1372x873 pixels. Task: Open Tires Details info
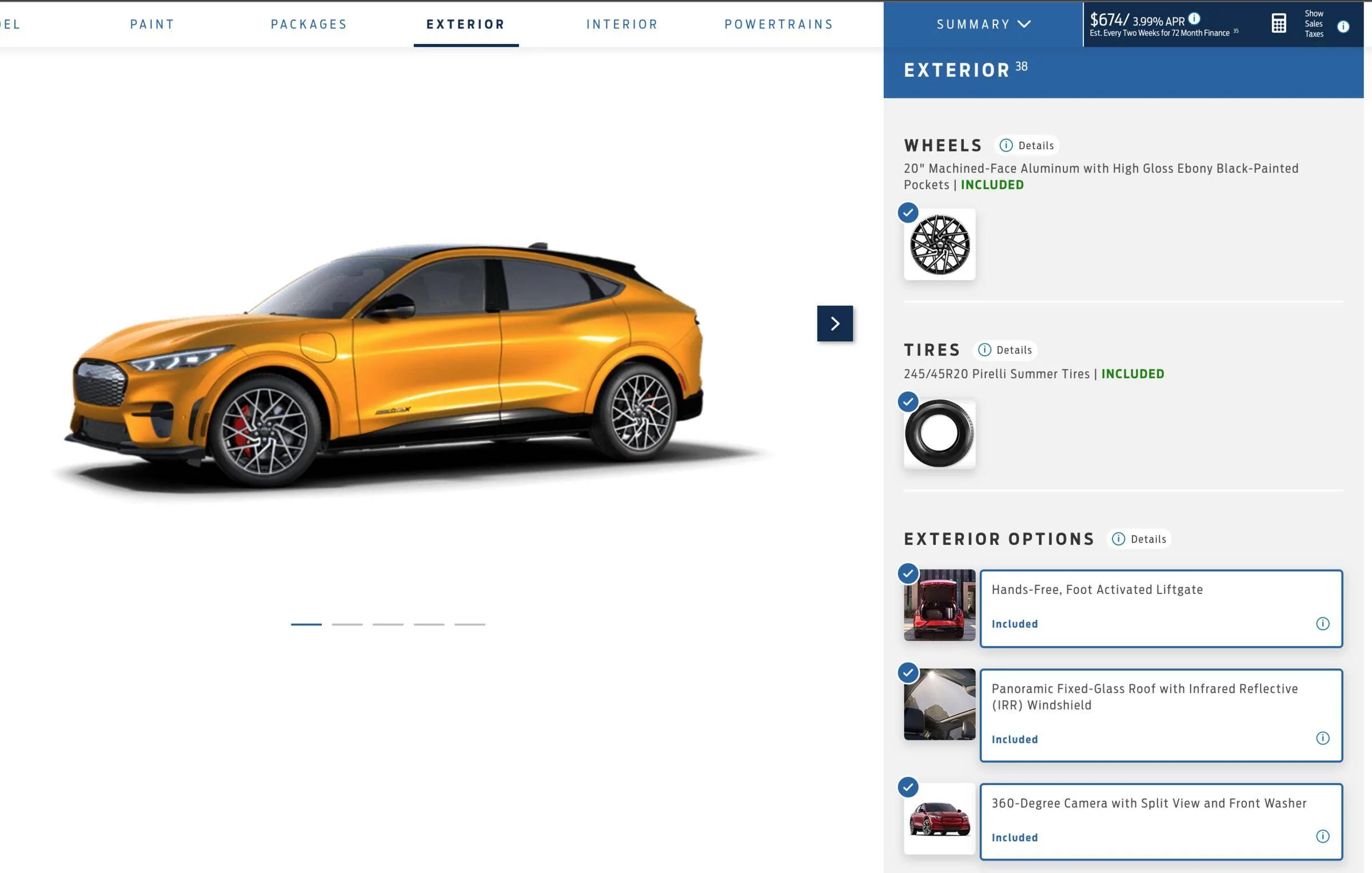(1005, 350)
